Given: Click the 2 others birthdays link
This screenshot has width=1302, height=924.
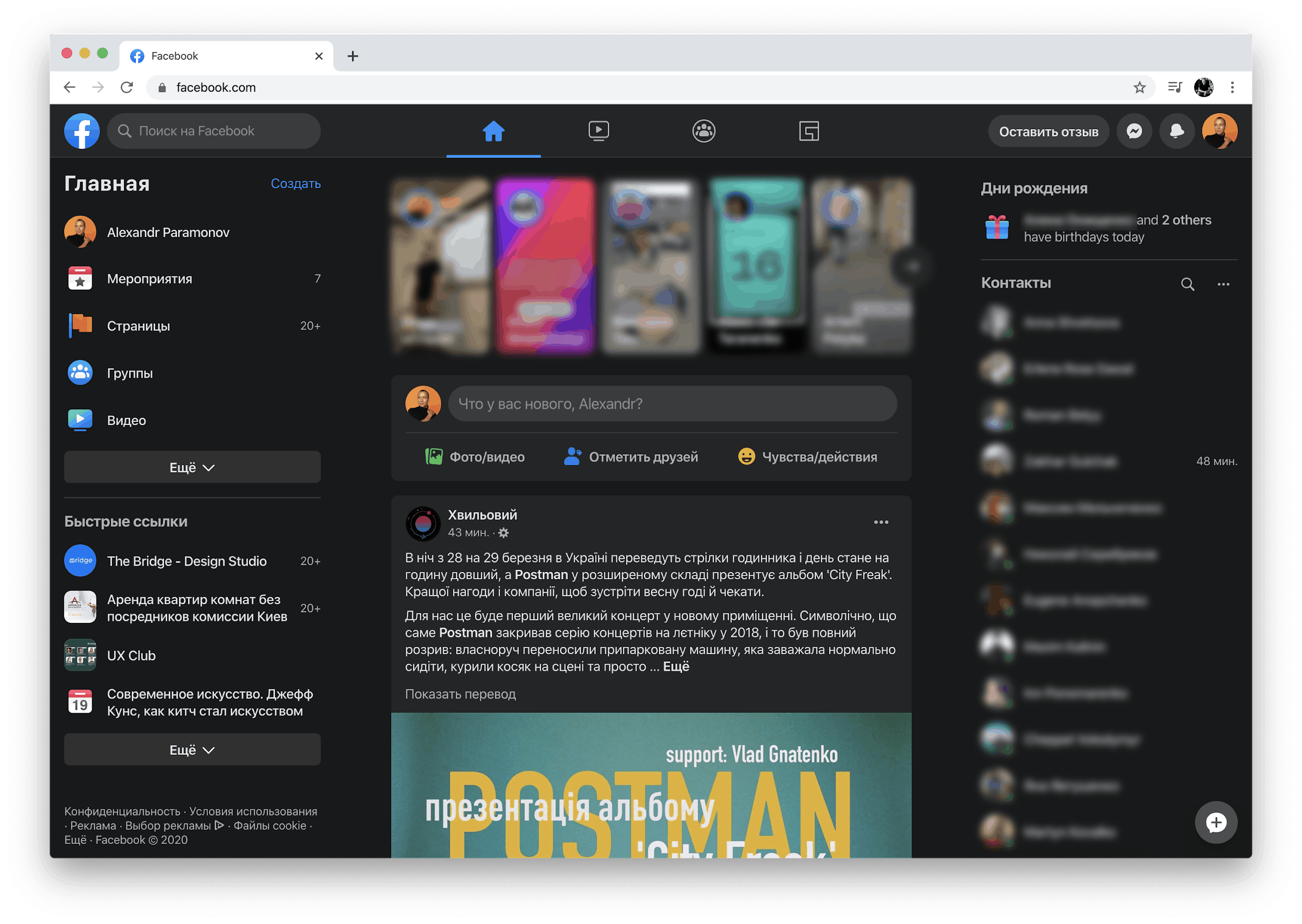Looking at the screenshot, I should [x=1186, y=220].
